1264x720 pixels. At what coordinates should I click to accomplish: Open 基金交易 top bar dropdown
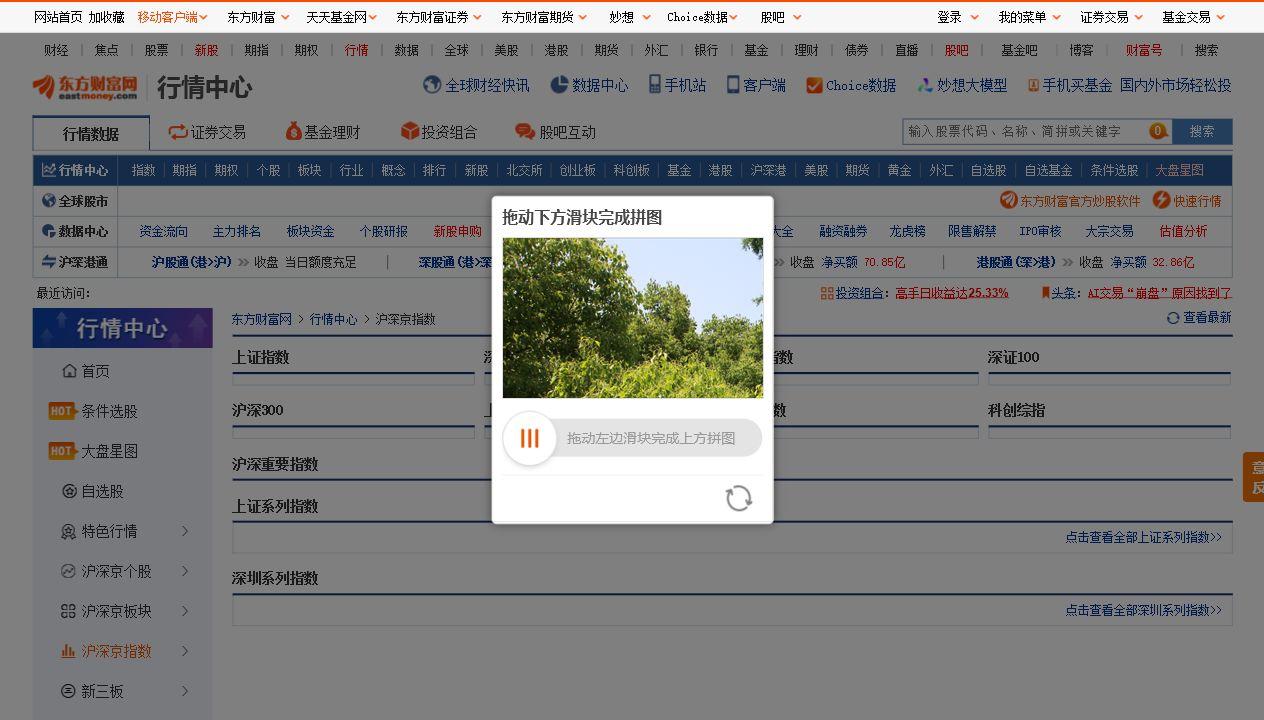tap(1194, 17)
